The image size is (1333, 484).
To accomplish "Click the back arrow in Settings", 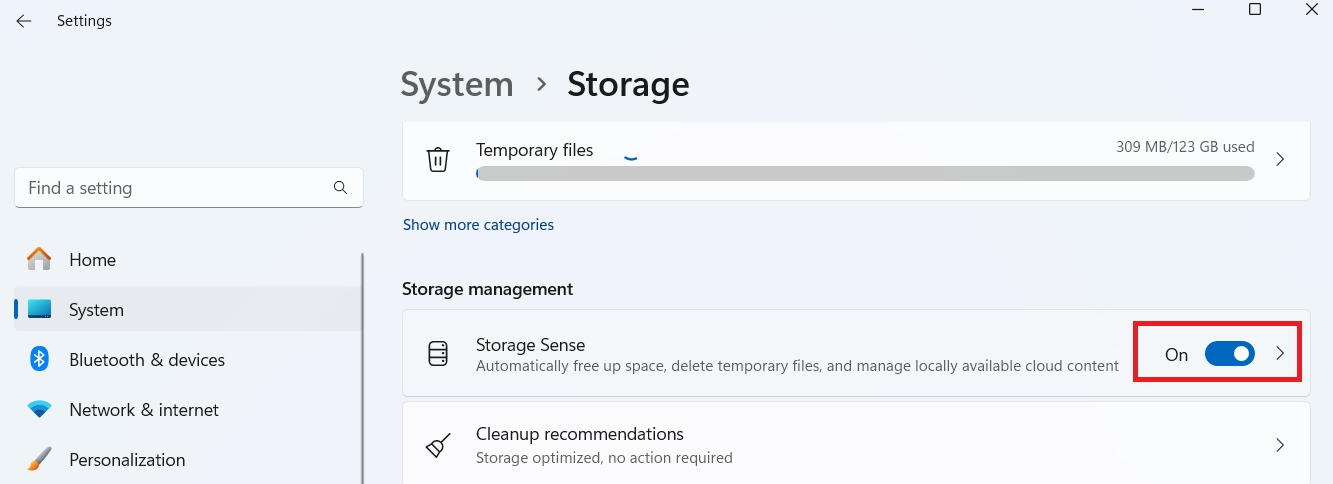I will point(23,21).
